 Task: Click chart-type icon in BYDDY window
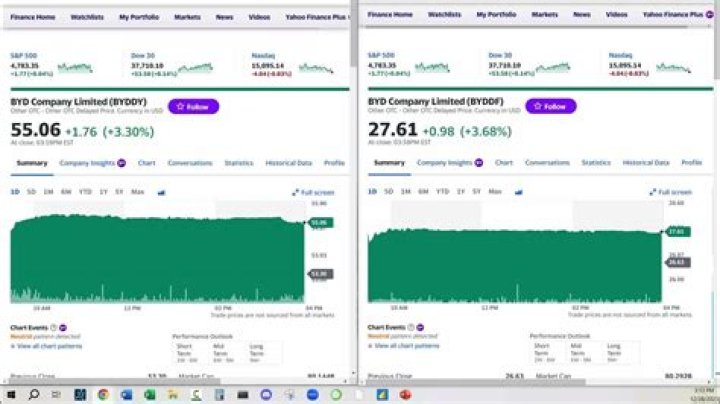pos(161,192)
